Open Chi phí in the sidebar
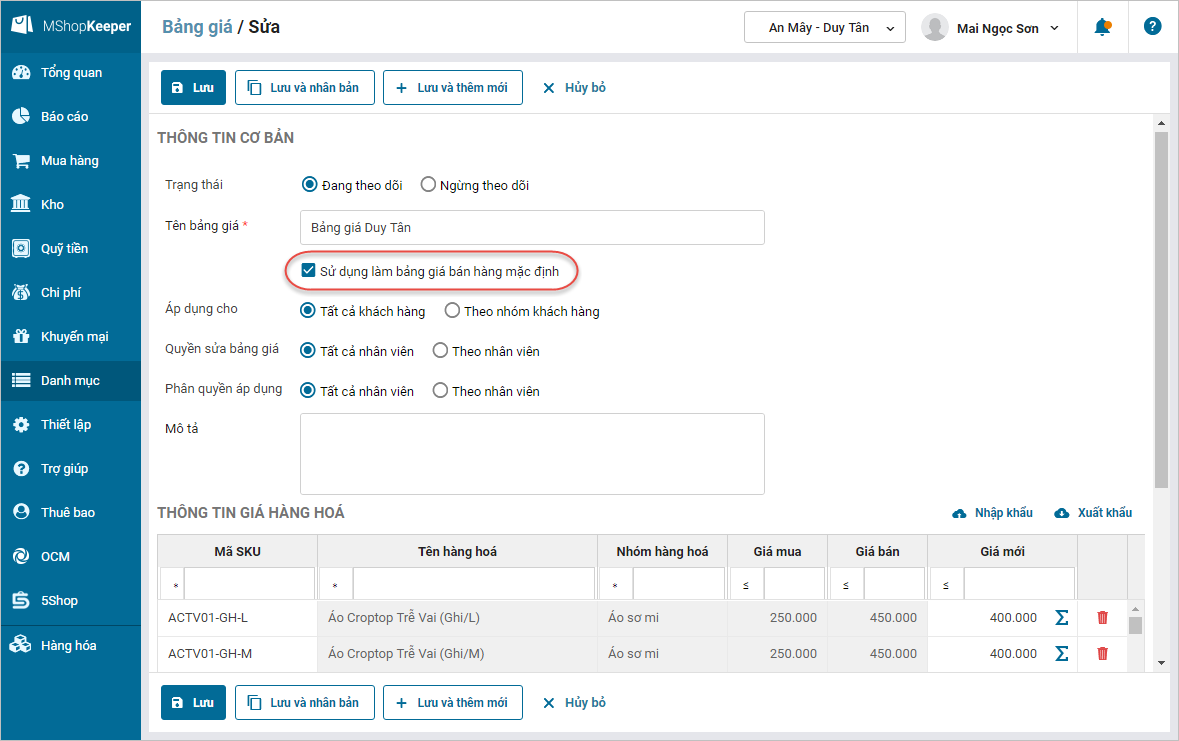This screenshot has width=1179, height=741. point(71,293)
